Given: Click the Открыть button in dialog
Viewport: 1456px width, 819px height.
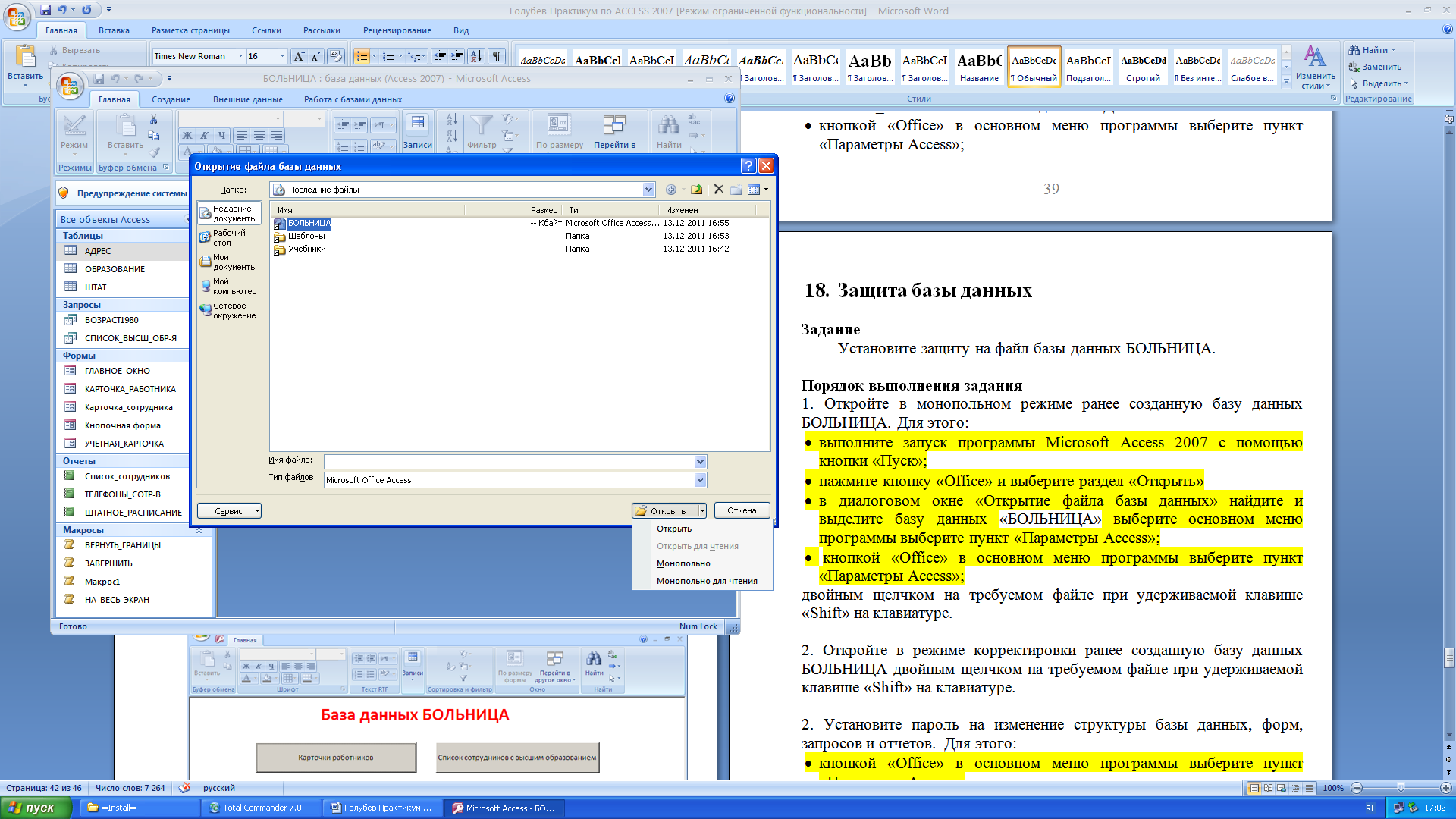Looking at the screenshot, I should [664, 510].
